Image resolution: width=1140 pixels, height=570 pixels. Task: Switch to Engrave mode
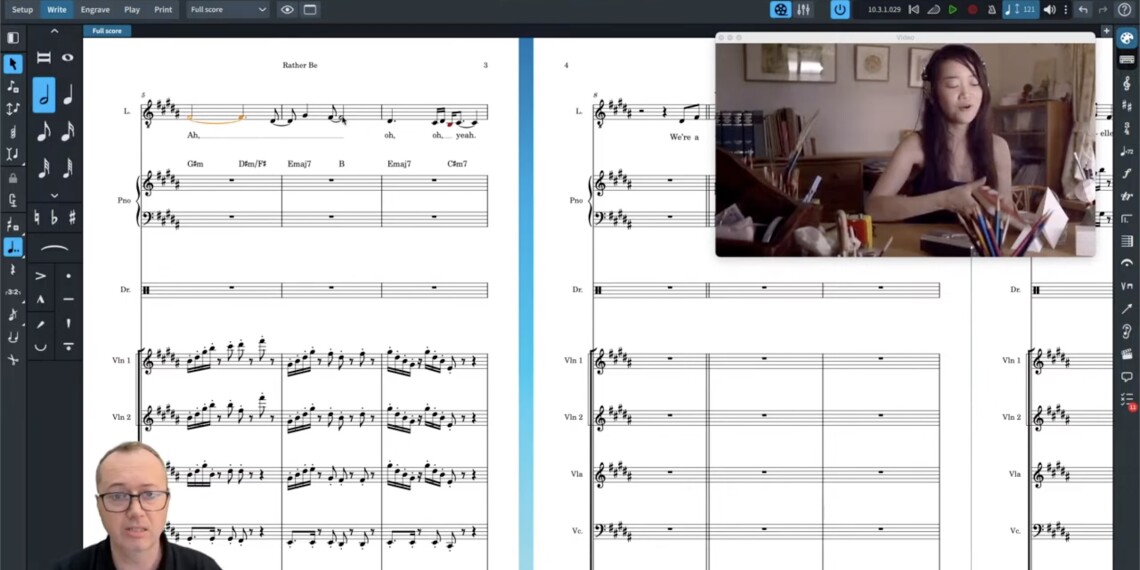(95, 10)
